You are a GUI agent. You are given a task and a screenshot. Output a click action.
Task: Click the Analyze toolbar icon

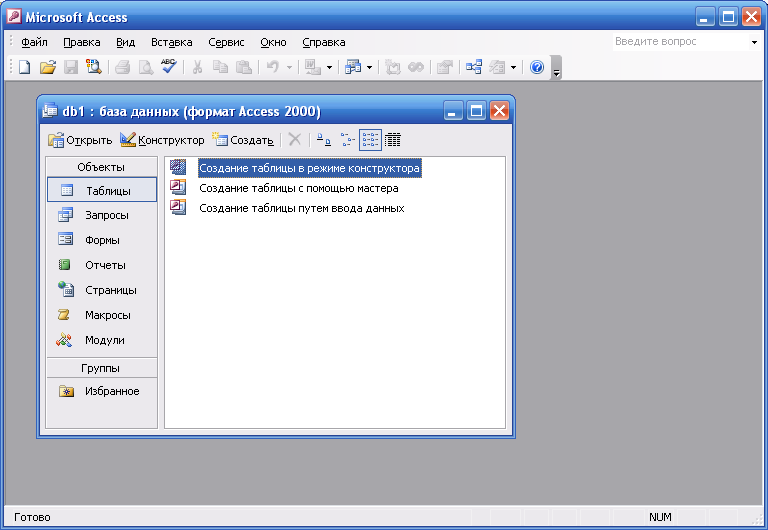point(353,67)
